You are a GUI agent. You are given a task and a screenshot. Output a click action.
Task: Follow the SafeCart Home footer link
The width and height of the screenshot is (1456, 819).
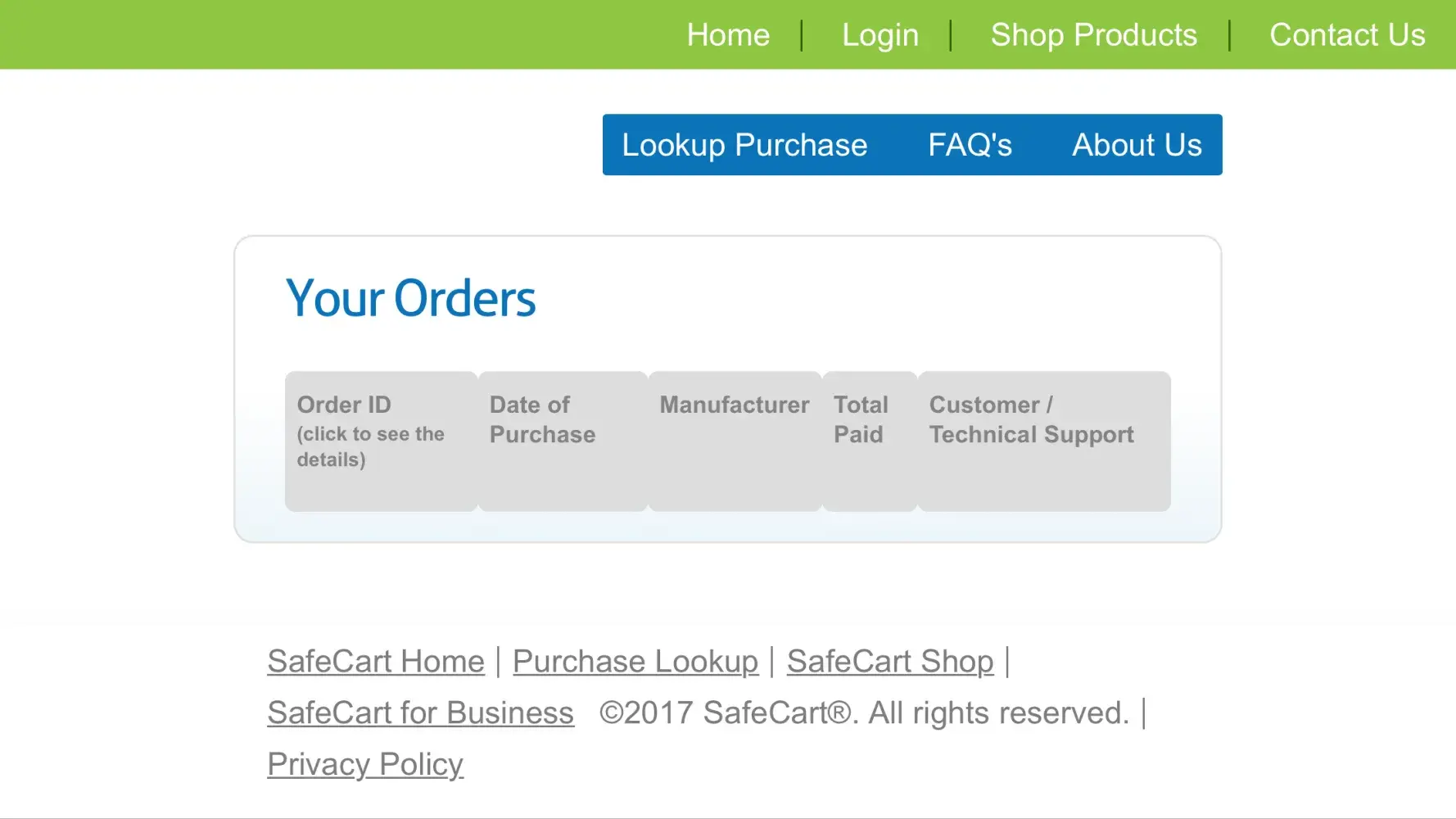click(376, 661)
